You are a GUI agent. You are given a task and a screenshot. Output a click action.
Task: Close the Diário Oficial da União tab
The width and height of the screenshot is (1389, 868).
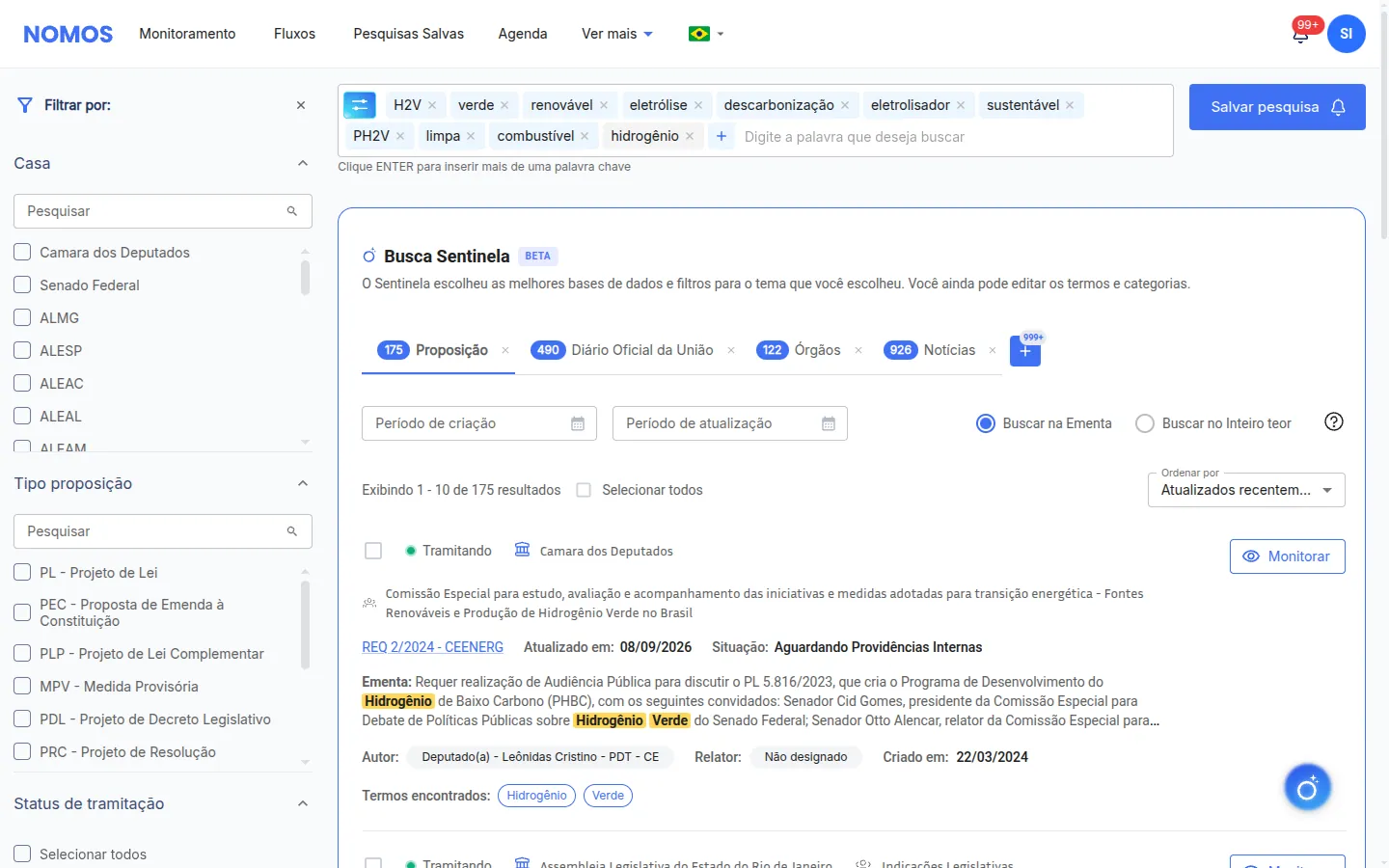(731, 350)
